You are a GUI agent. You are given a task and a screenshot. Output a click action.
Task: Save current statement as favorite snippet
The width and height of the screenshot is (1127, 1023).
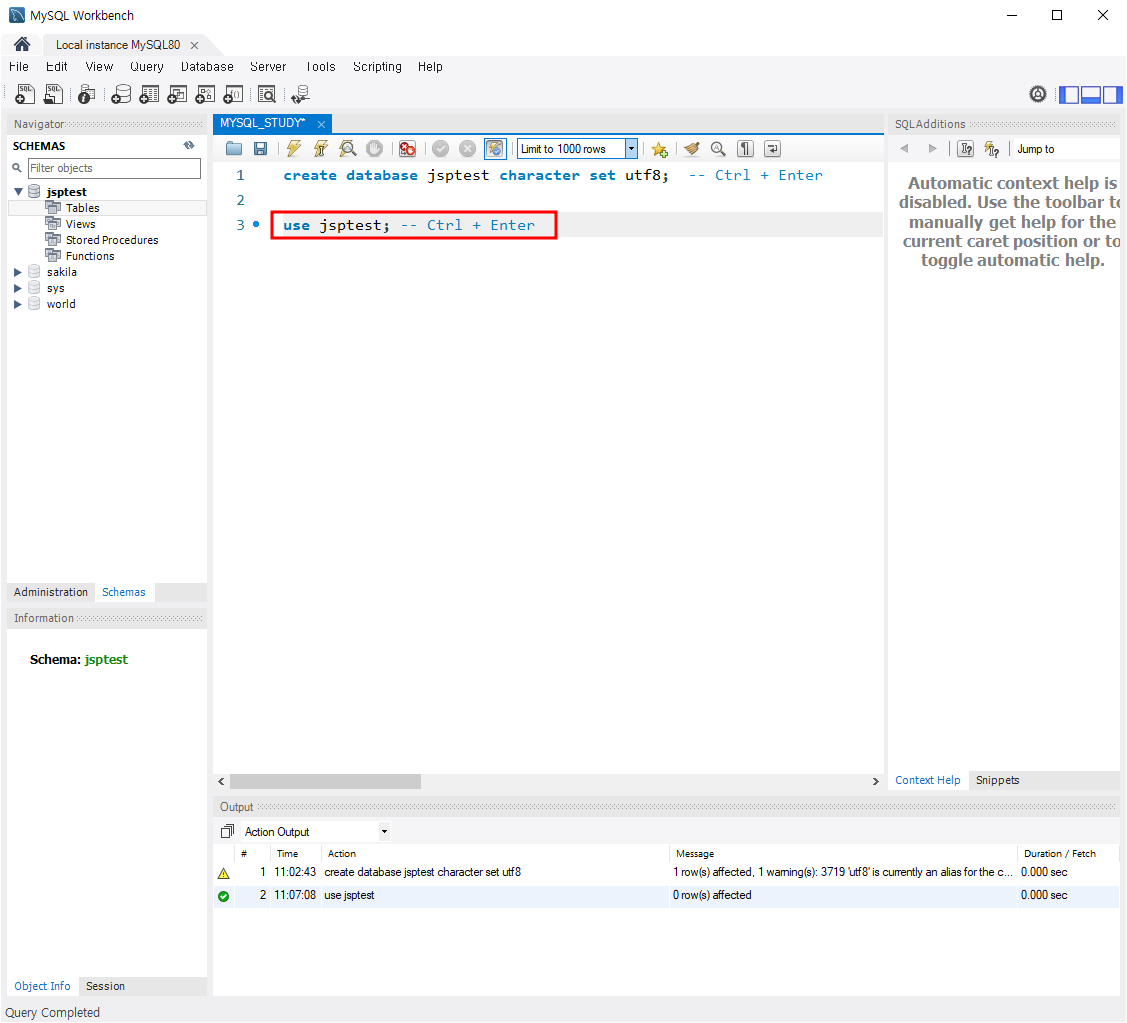pos(659,149)
